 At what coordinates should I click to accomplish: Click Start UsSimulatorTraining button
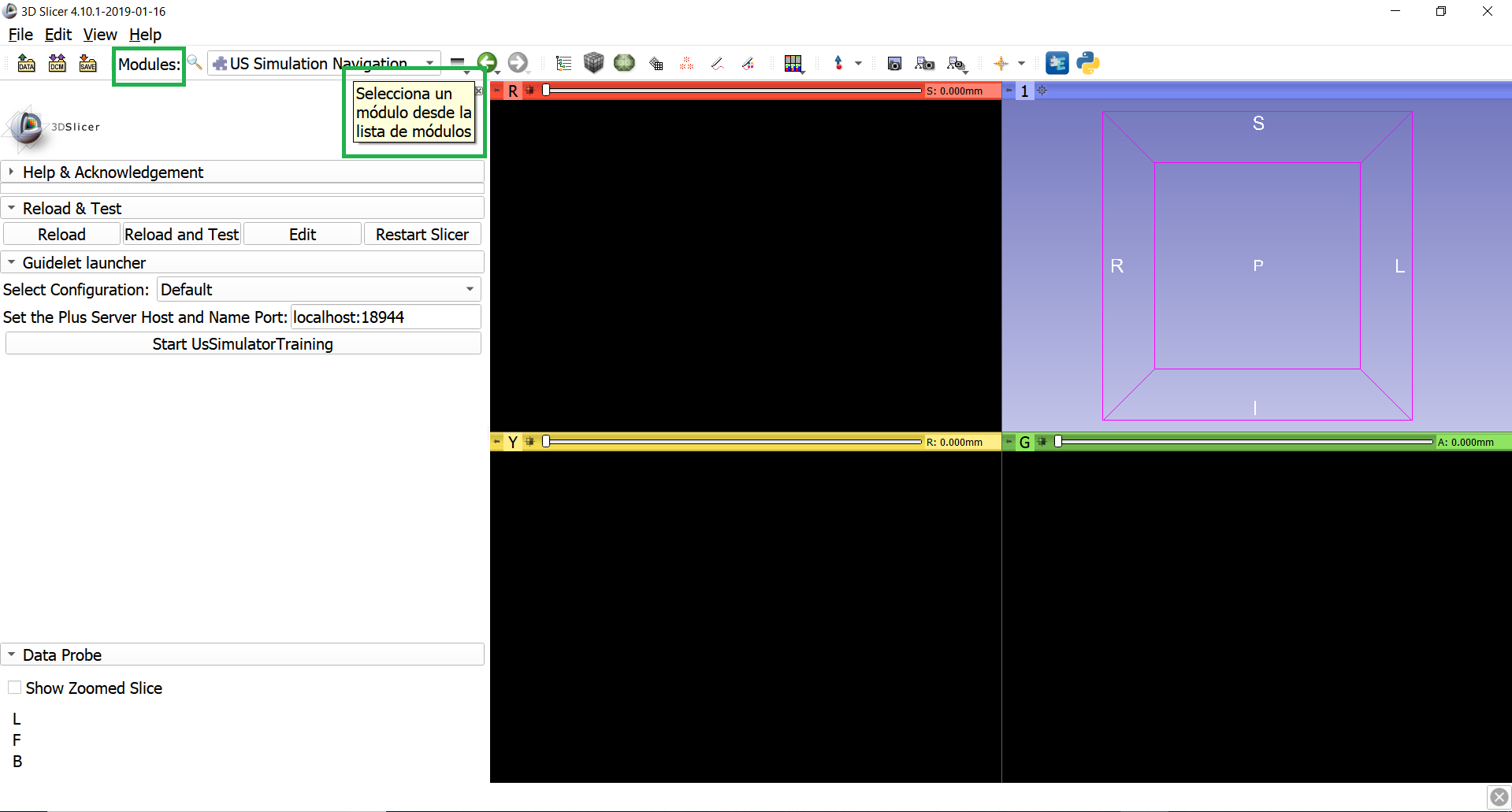tap(243, 343)
